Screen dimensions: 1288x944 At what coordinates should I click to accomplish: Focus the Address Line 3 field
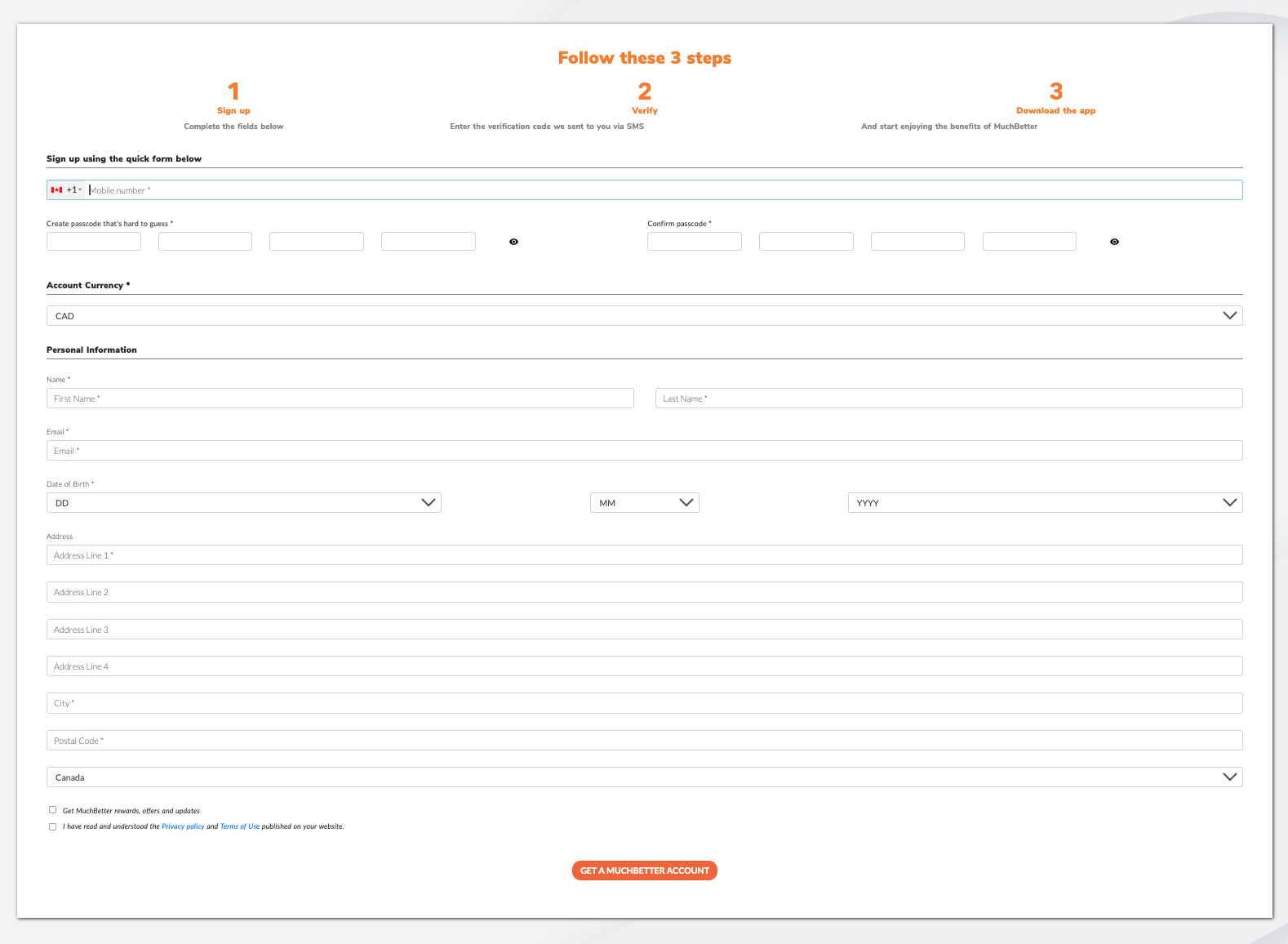(x=644, y=630)
